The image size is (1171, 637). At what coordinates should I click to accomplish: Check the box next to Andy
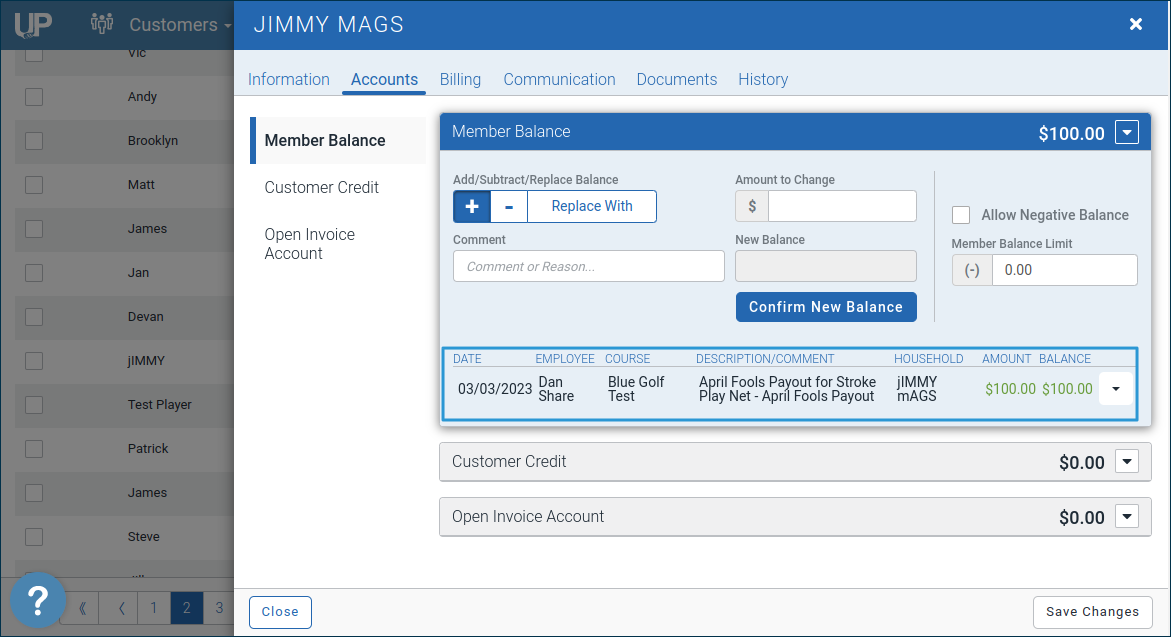pyautogui.click(x=34, y=97)
